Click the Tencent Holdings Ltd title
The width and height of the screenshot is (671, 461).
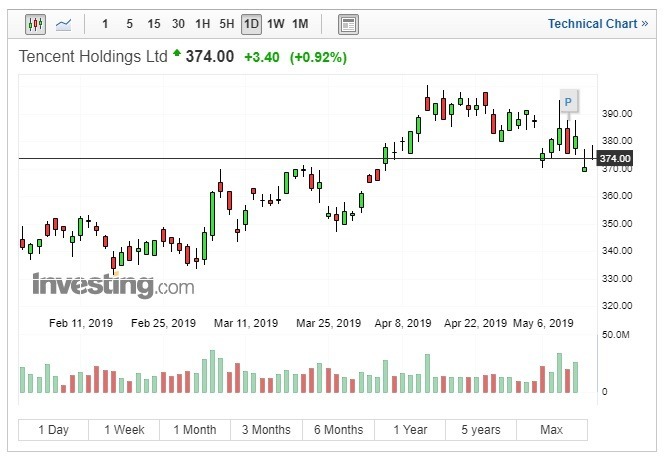pos(93,57)
